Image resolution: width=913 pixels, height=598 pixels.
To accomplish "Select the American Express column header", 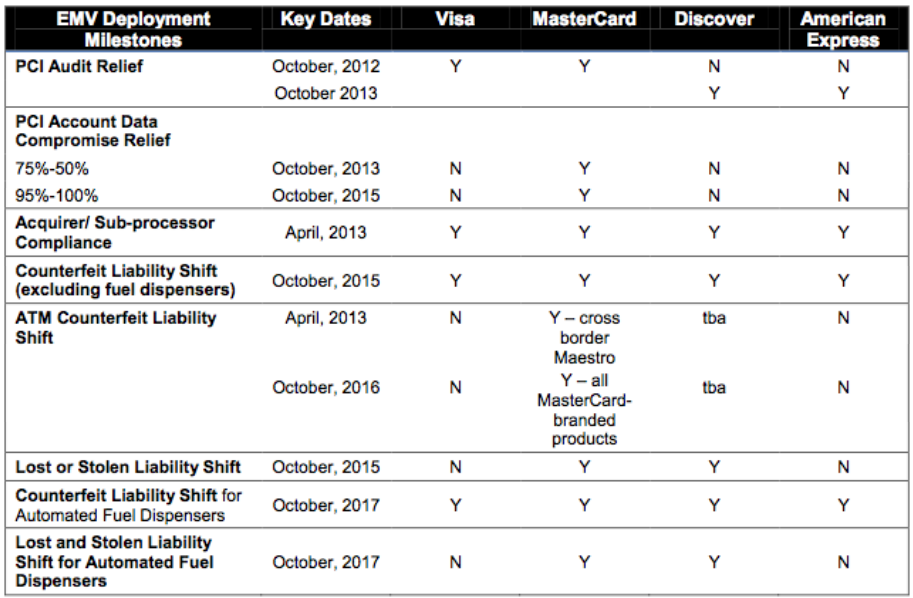I will pyautogui.click(x=843, y=29).
